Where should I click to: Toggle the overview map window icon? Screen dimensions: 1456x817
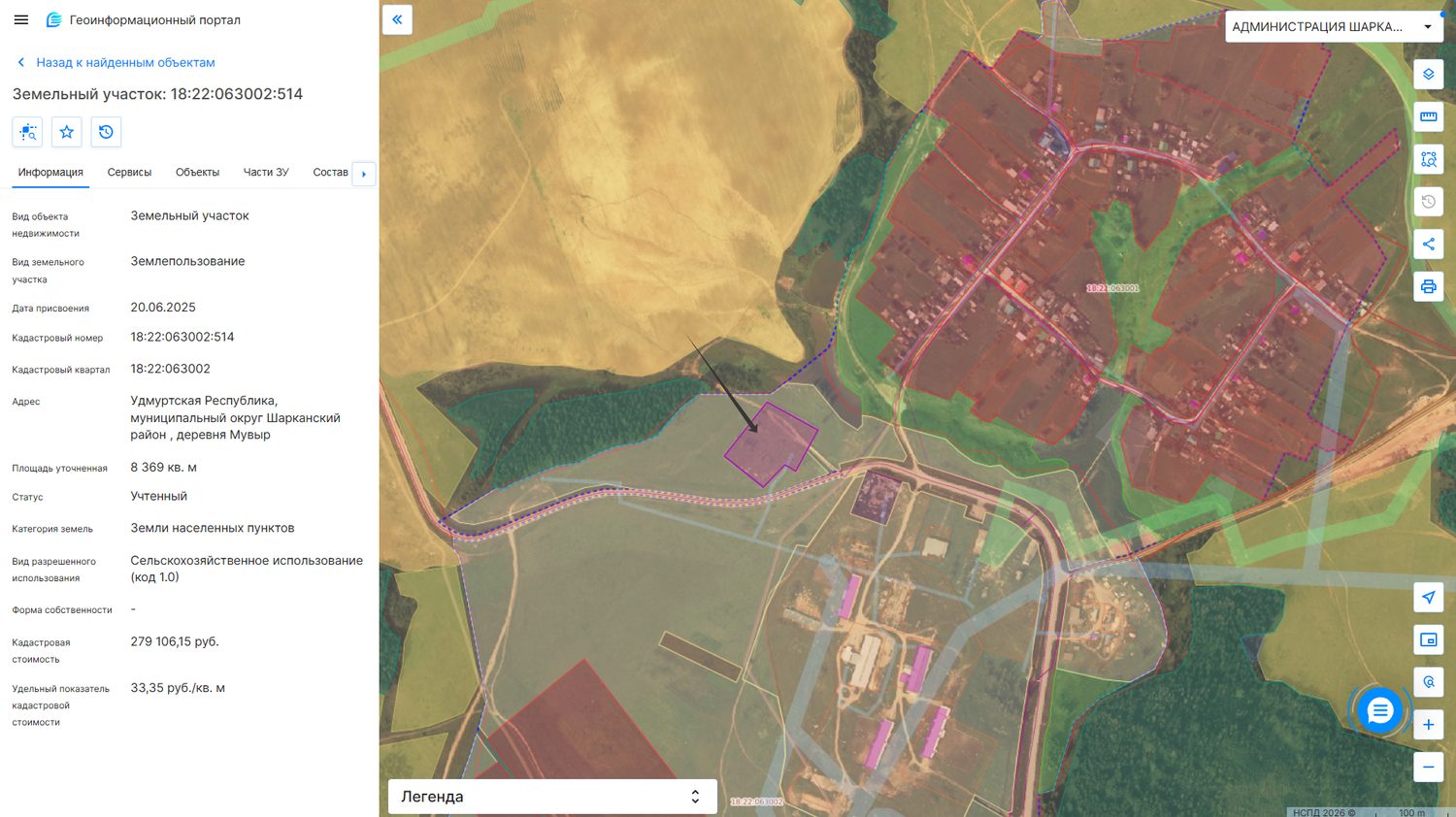(1428, 639)
